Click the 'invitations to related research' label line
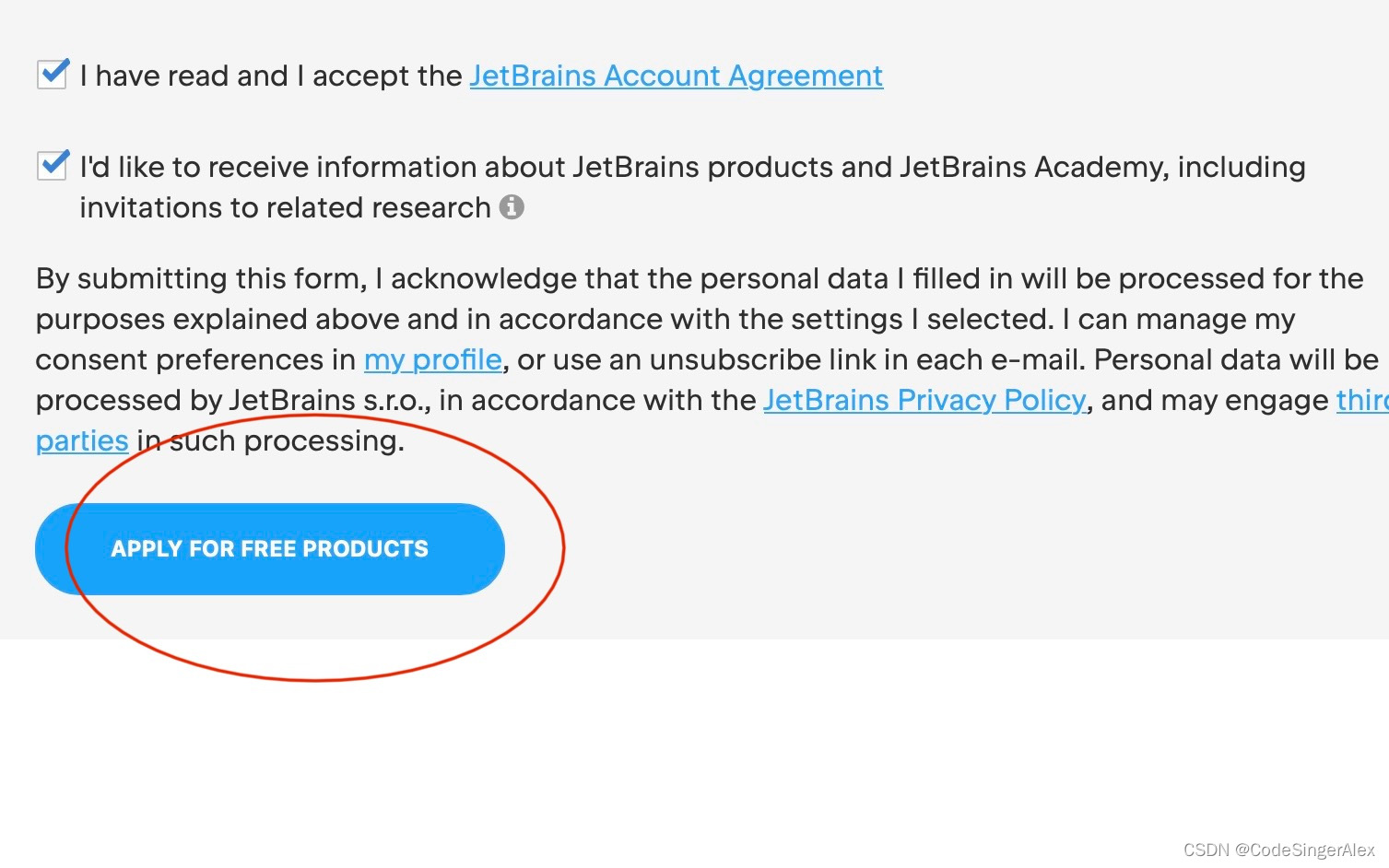The image size is (1389, 868). tap(285, 207)
